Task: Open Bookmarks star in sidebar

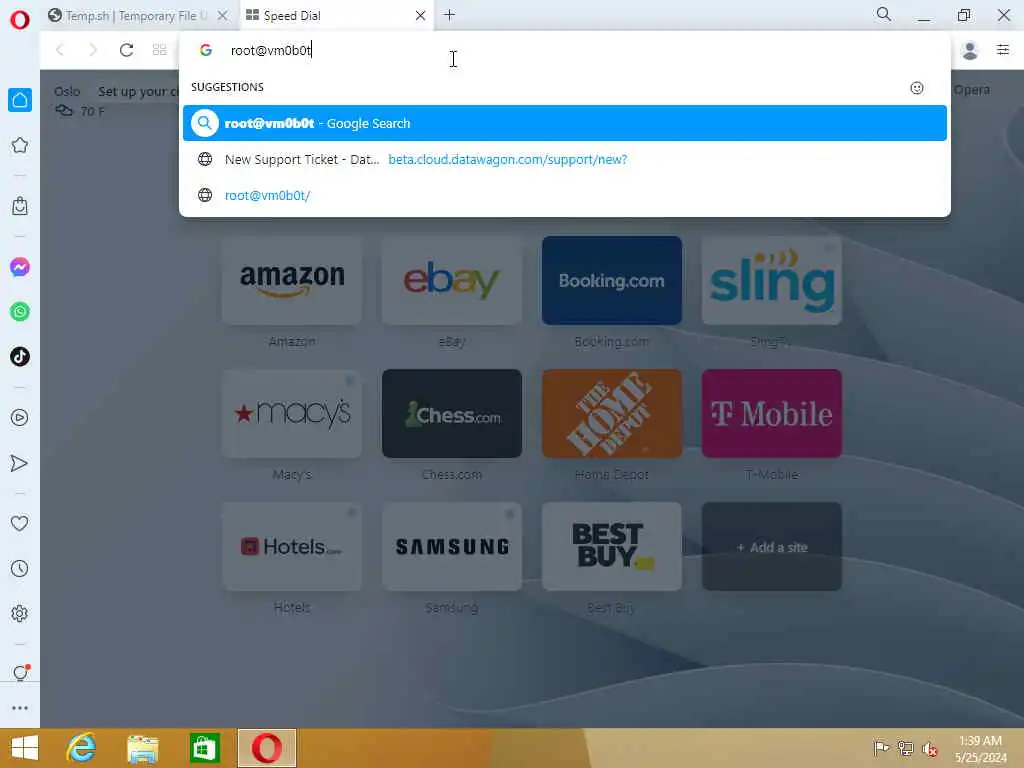Action: (x=20, y=145)
